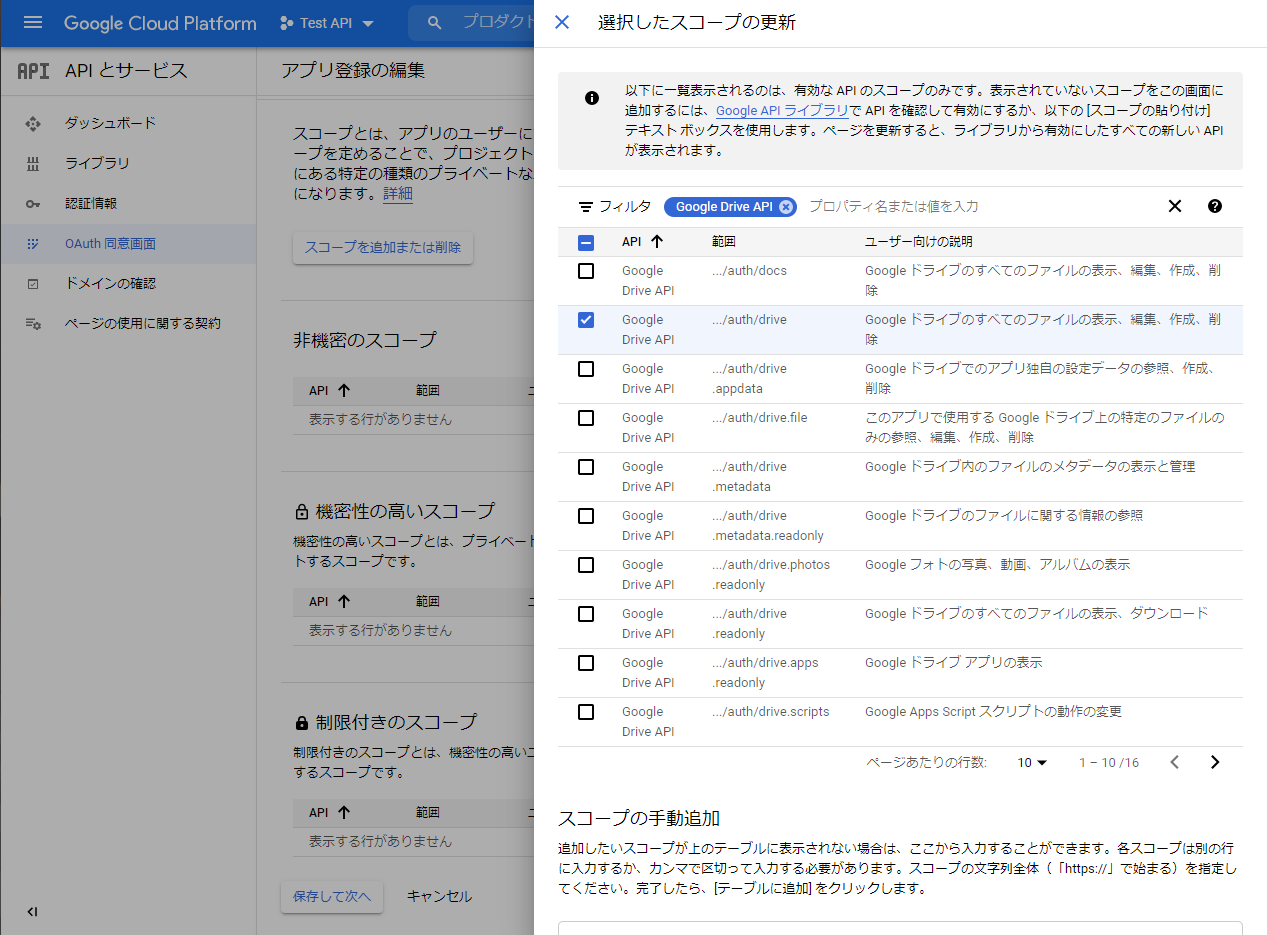Close the scope update panel with the X
The height and width of the screenshot is (935, 1267).
[x=562, y=22]
